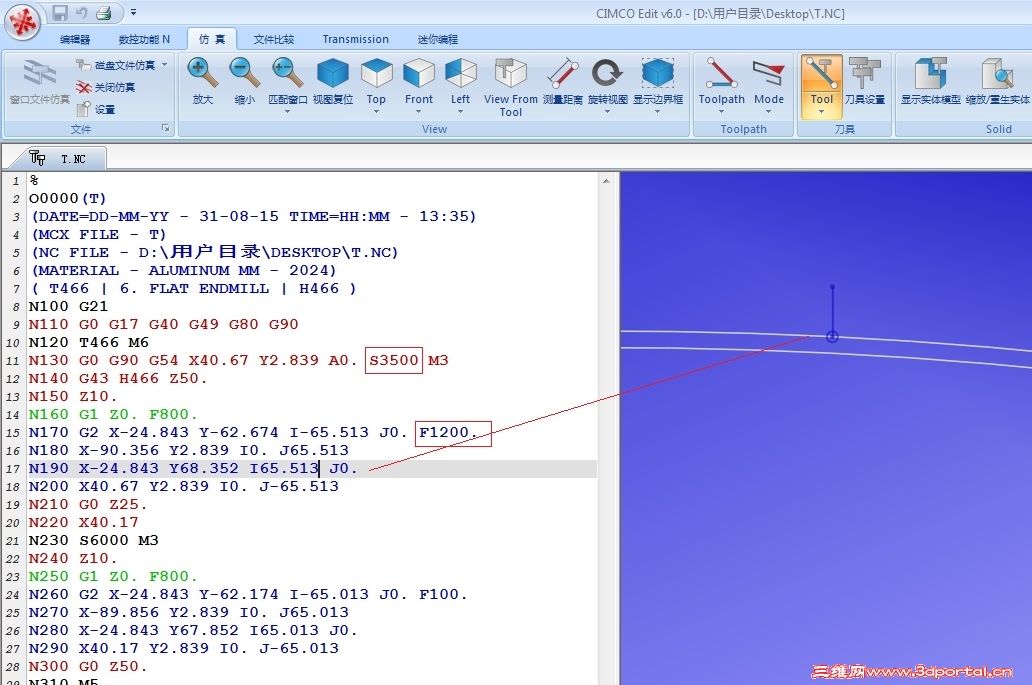1032x685 pixels.
Task: Open the 迷你编程 ribbon tab
Action: tap(438, 39)
